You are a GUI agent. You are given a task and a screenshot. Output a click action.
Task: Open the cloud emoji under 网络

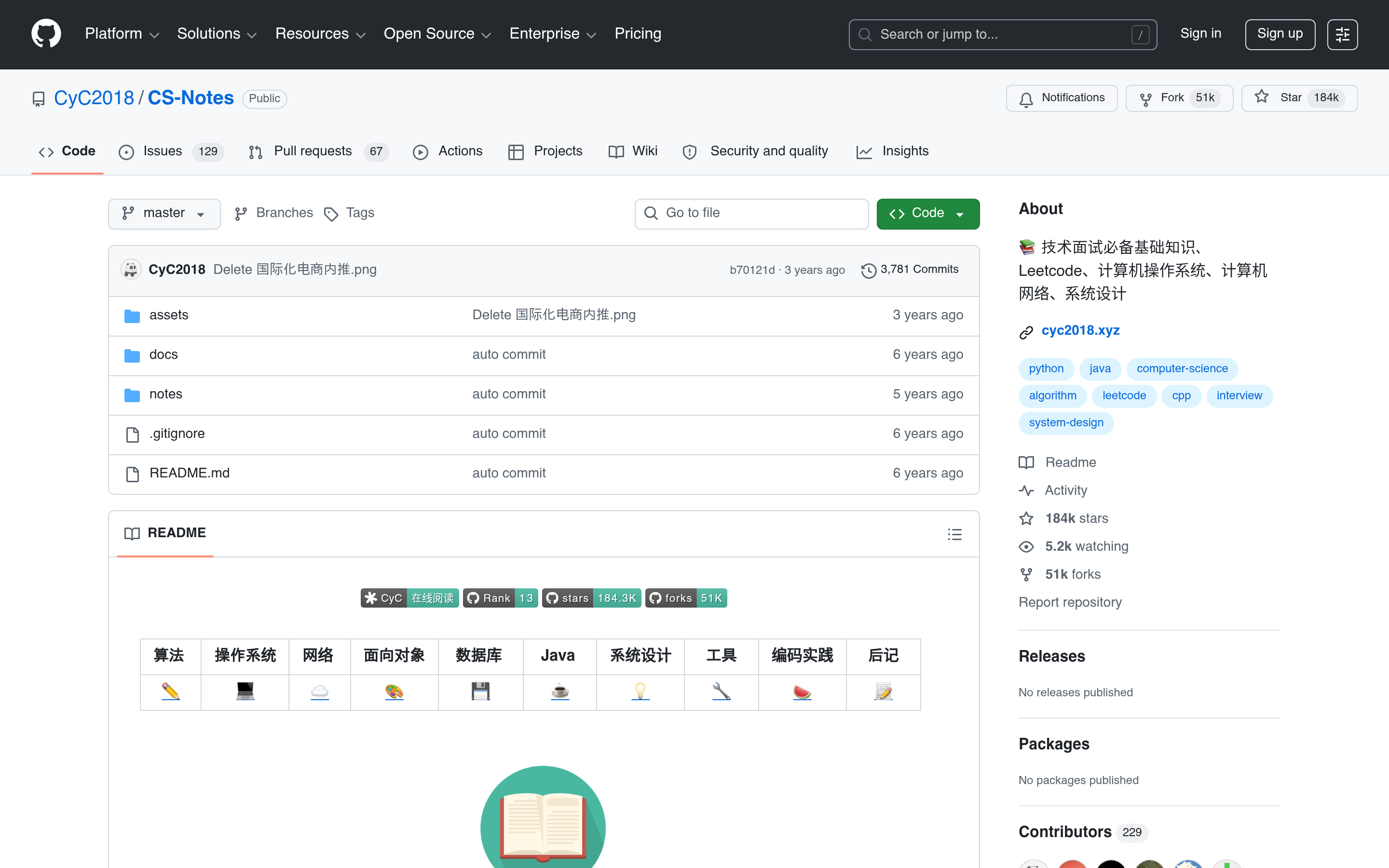click(320, 691)
